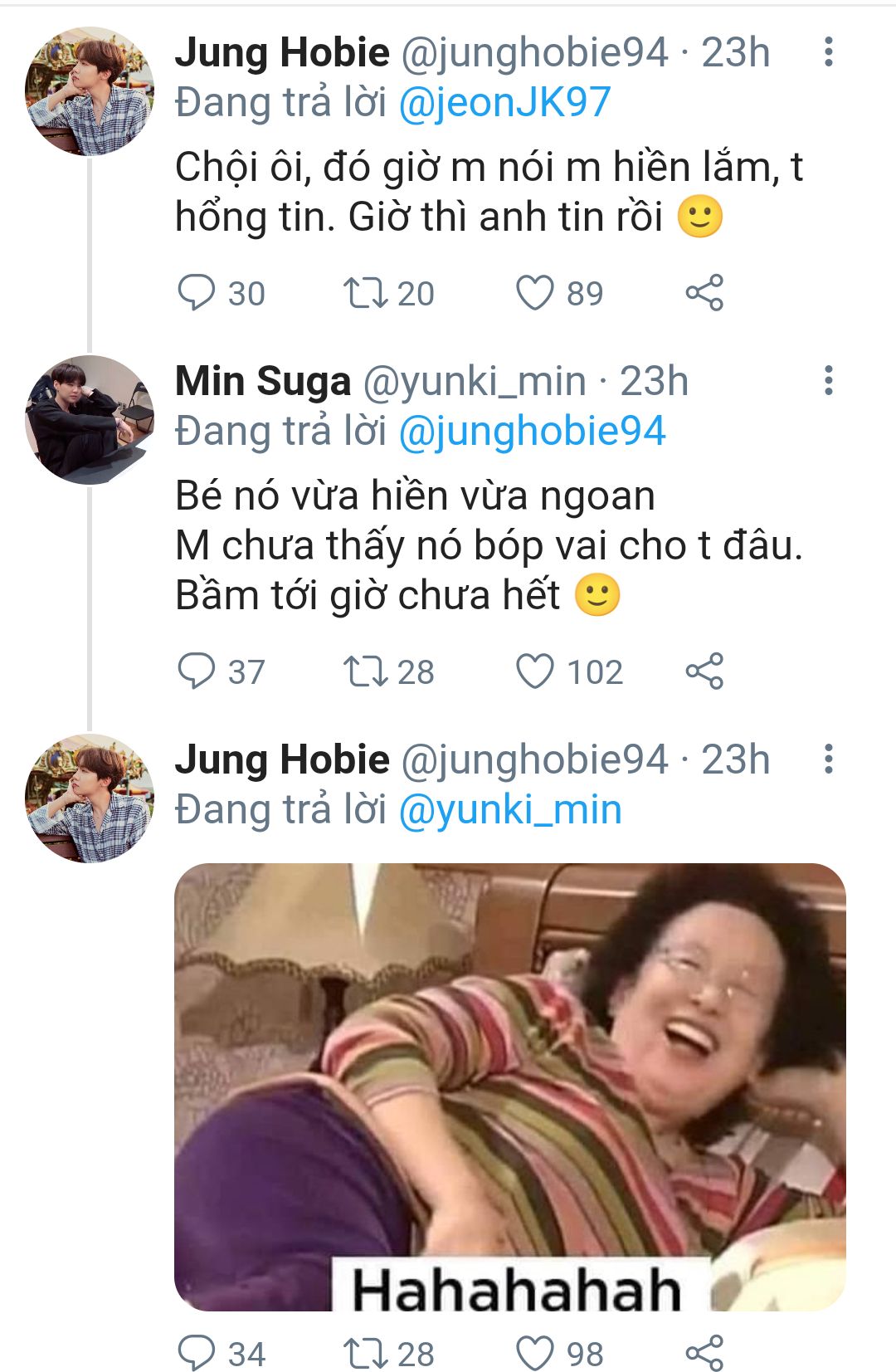Open more options menu on Min Suga's tweet
The image size is (896, 1372).
pos(828,380)
